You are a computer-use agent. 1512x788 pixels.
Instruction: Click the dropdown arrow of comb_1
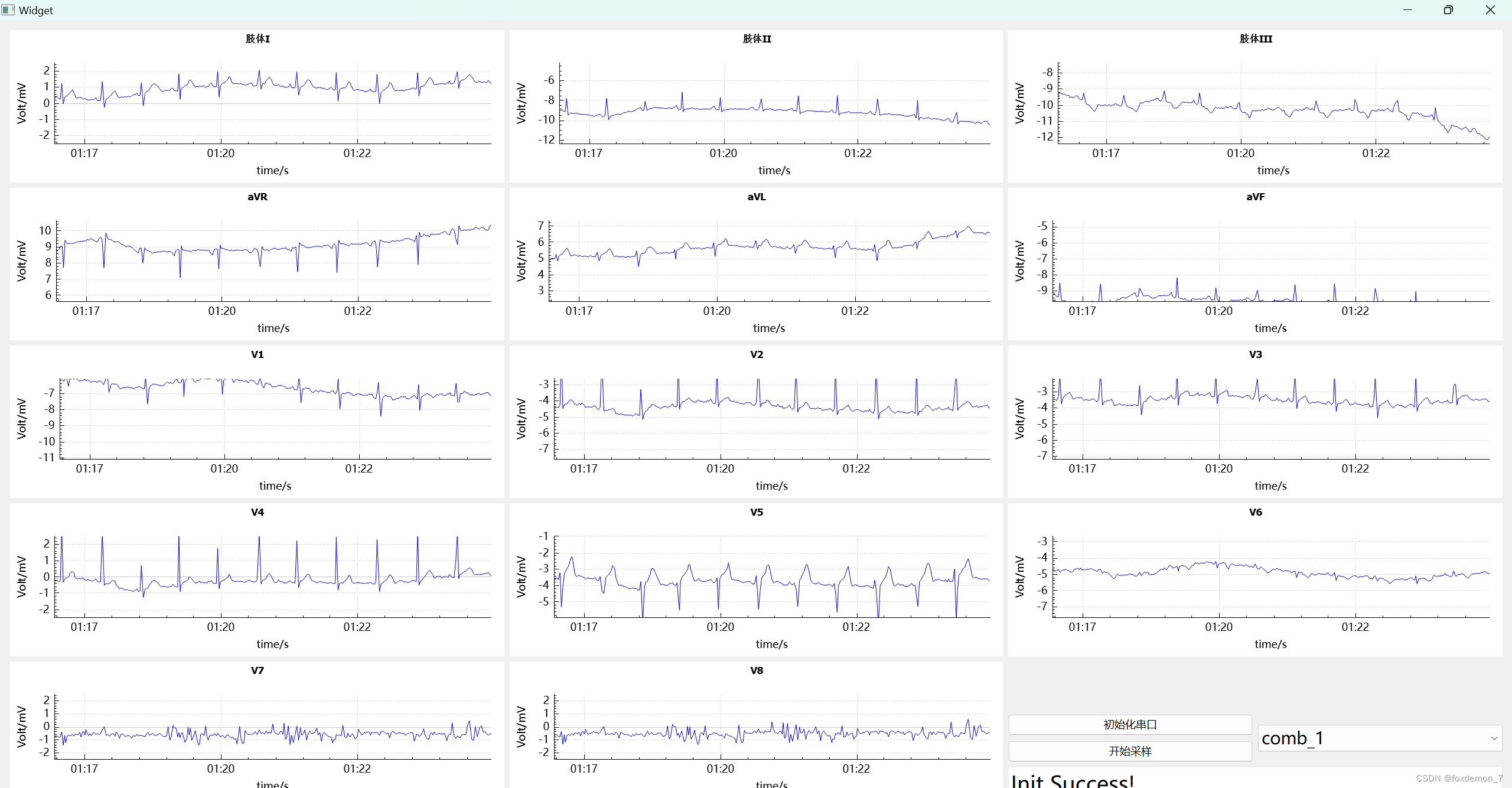pyautogui.click(x=1494, y=738)
